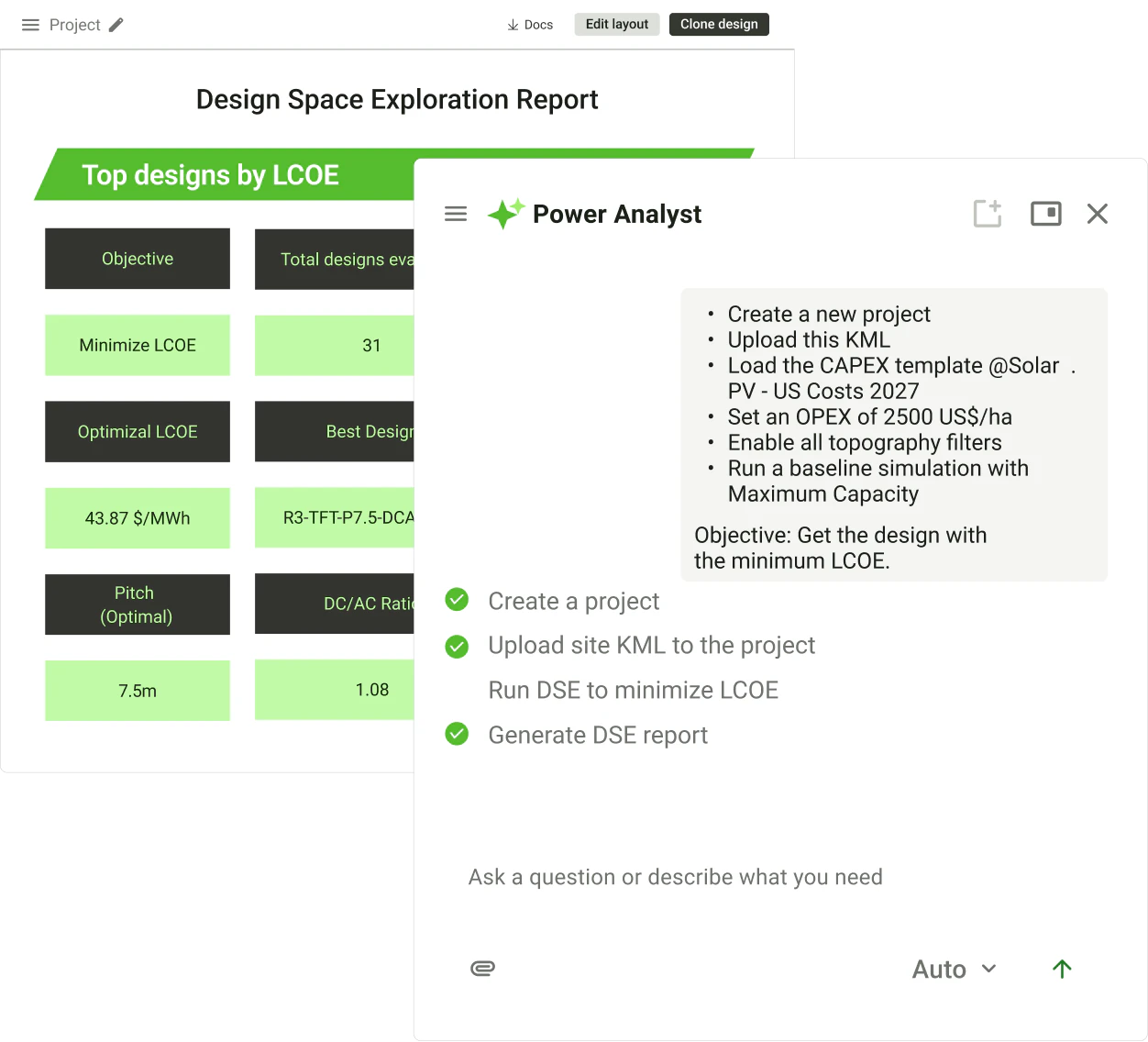Click the Edit layout button
Screen dimensions: 1148x1042
(x=617, y=24)
